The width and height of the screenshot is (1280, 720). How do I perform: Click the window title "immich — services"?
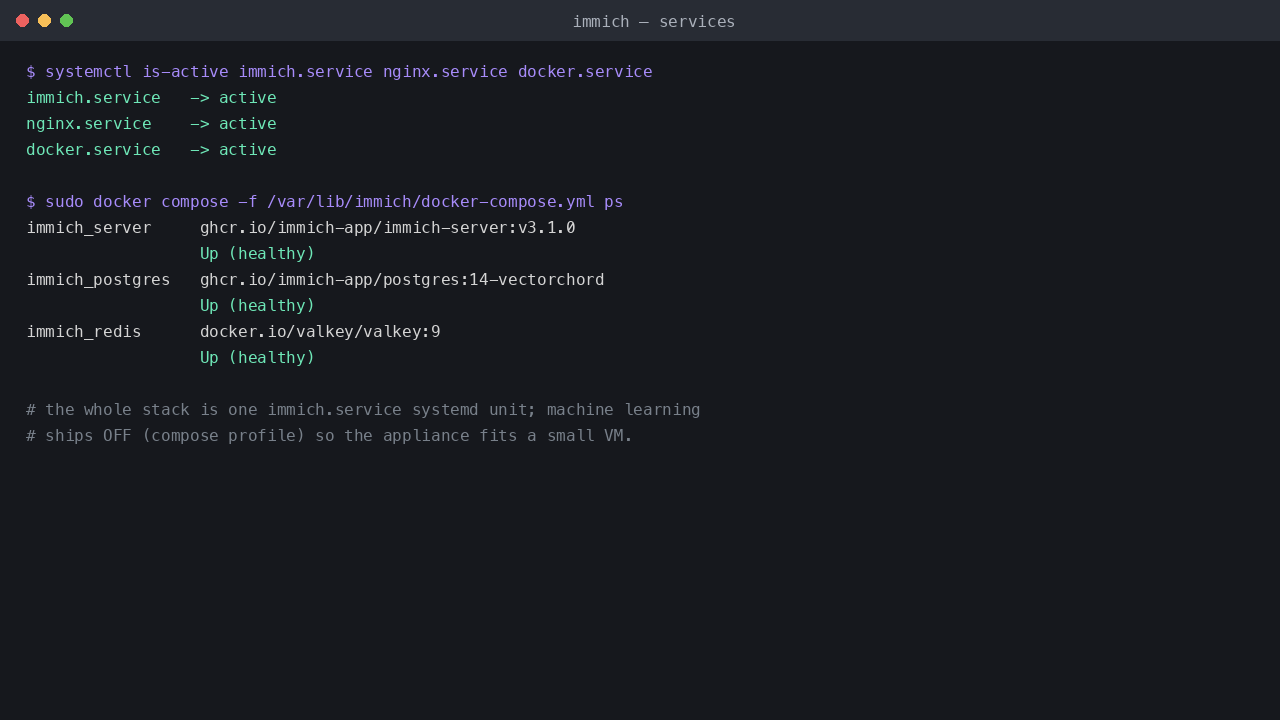coord(654,21)
